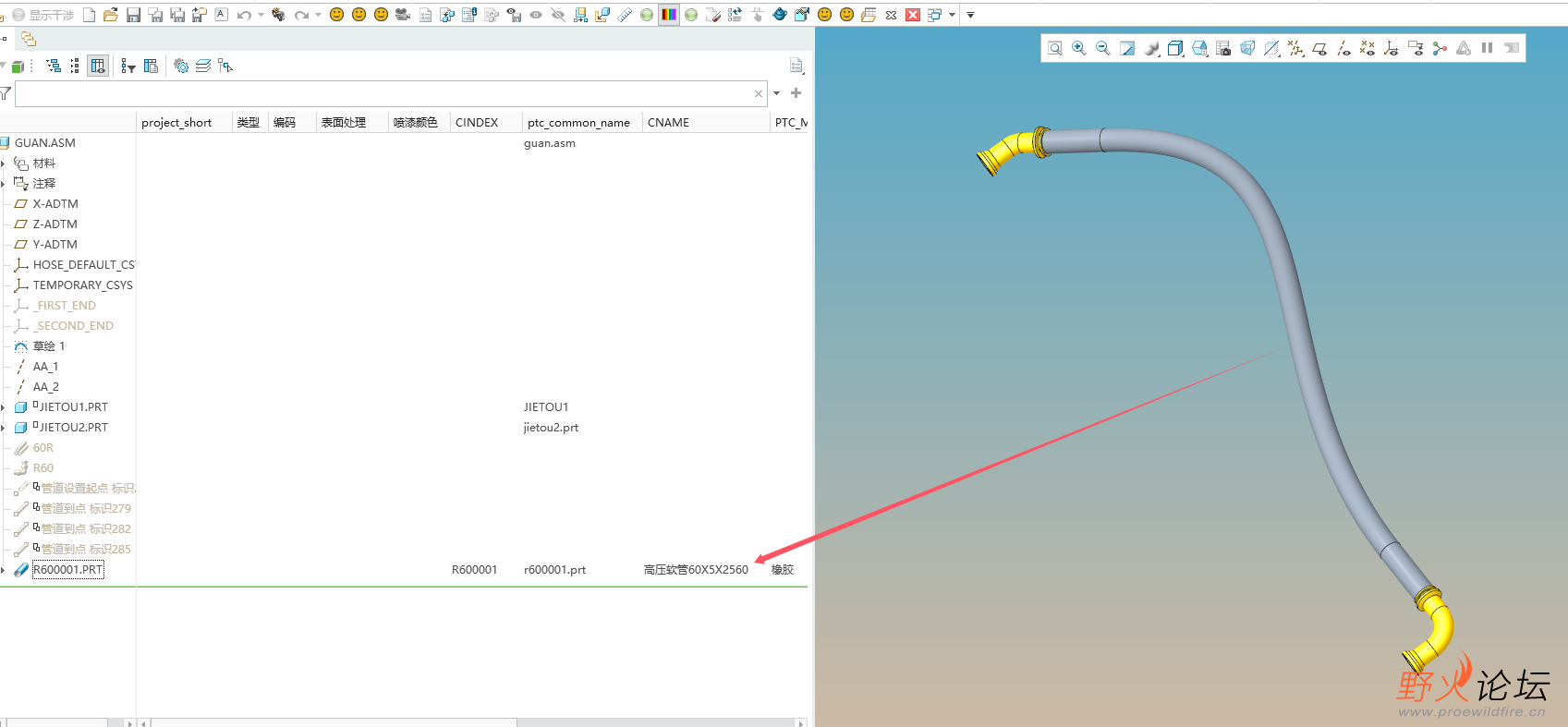Select the CINDEX column header

(x=486, y=122)
